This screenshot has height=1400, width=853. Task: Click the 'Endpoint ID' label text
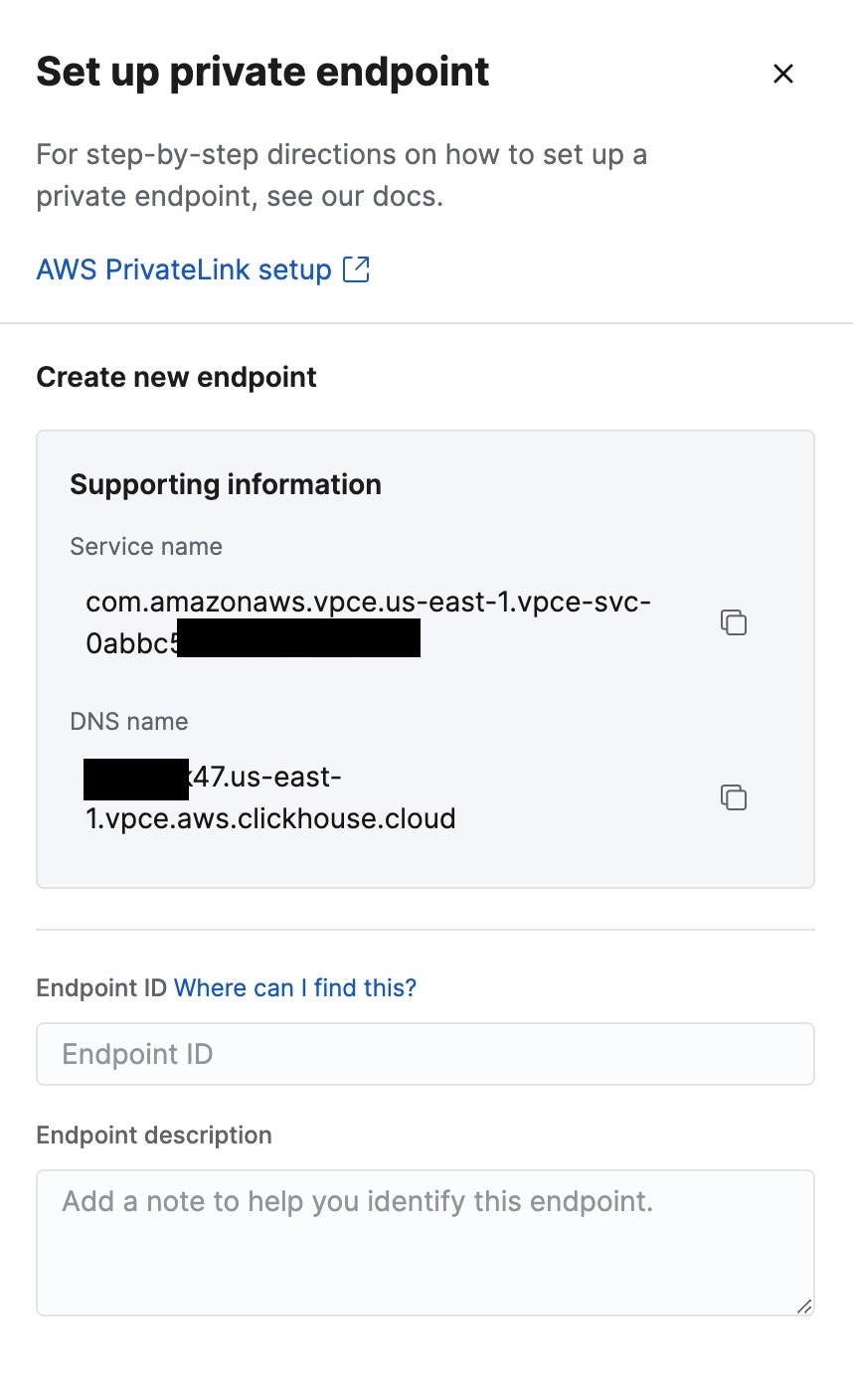point(101,987)
